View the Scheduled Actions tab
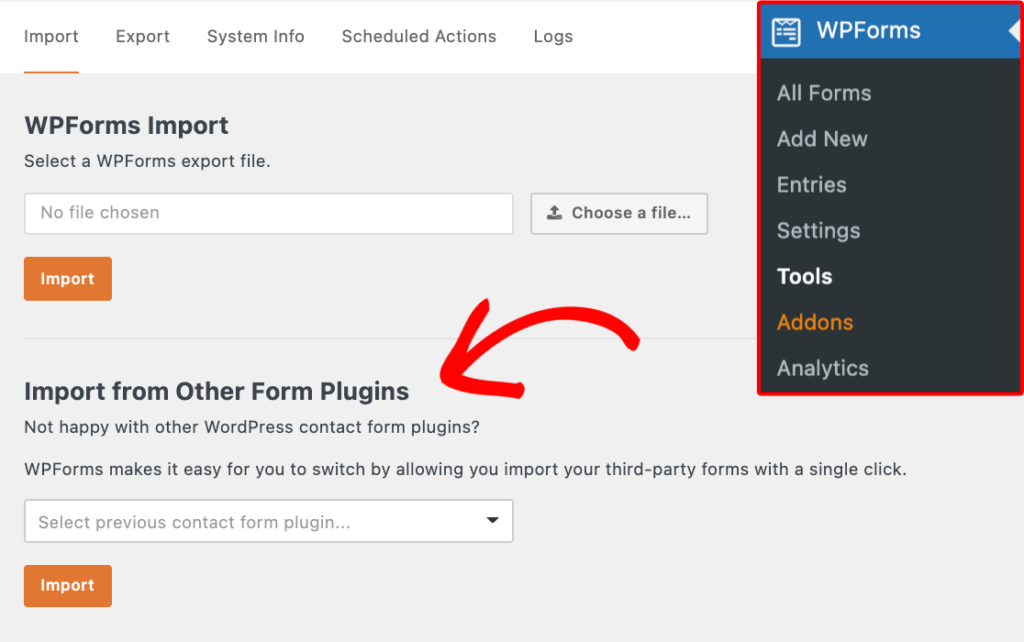The height and width of the screenshot is (642, 1024). (419, 36)
